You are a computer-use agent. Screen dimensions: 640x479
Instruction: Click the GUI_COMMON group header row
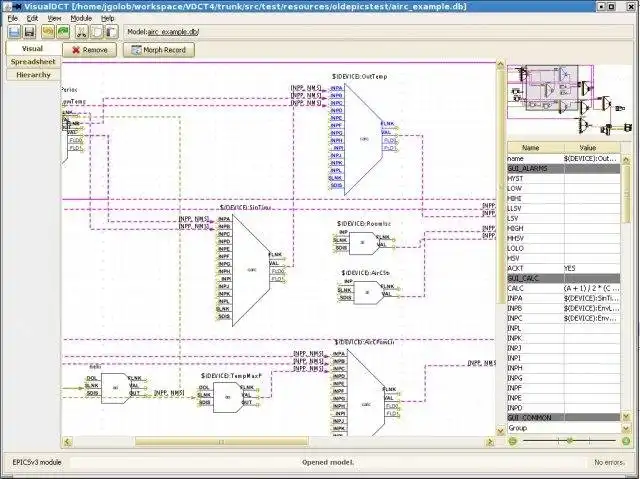point(564,417)
